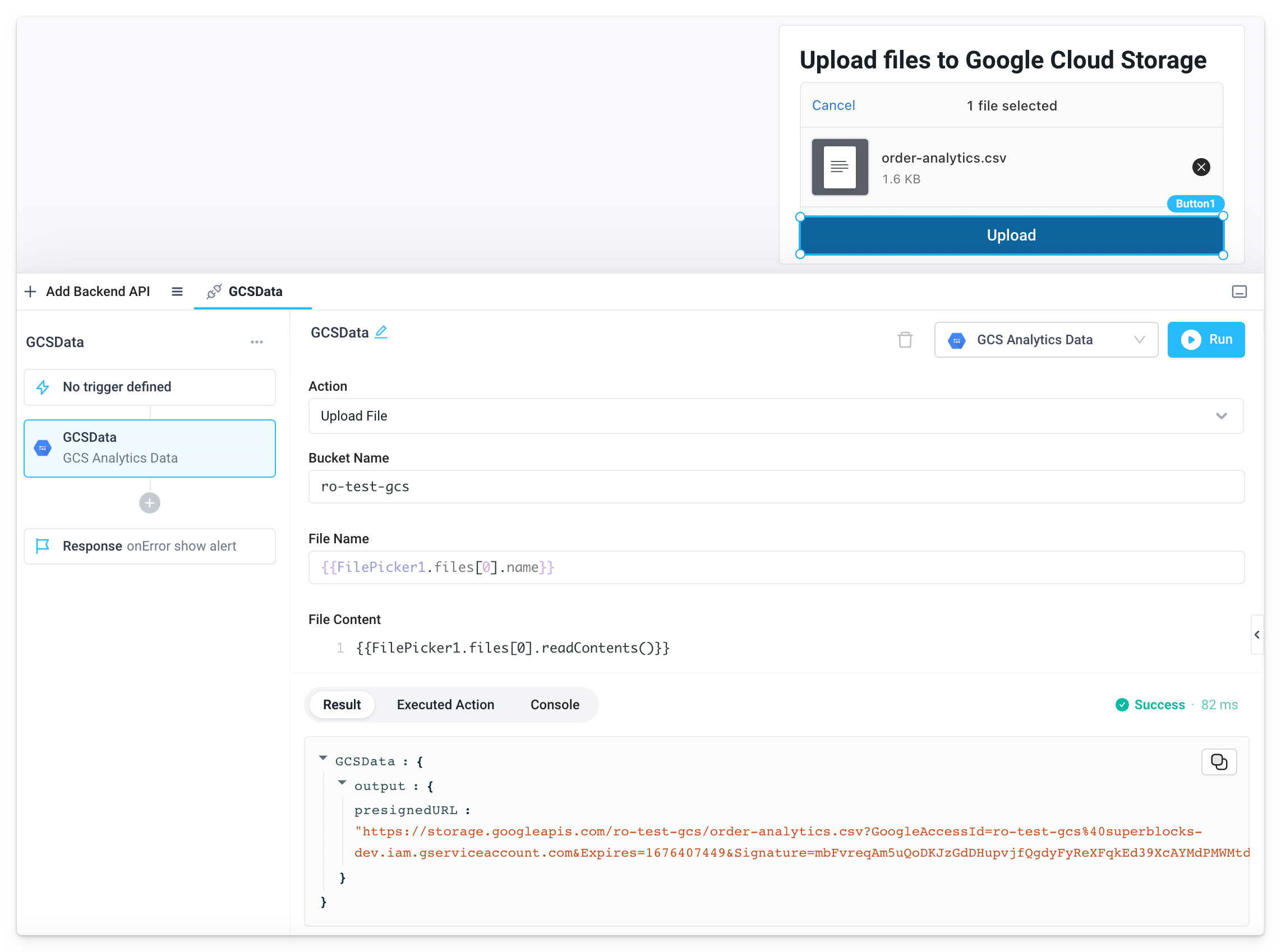The width and height of the screenshot is (1281, 952).
Task: Click the lightning icon on No trigger defined
Action: tap(43, 387)
